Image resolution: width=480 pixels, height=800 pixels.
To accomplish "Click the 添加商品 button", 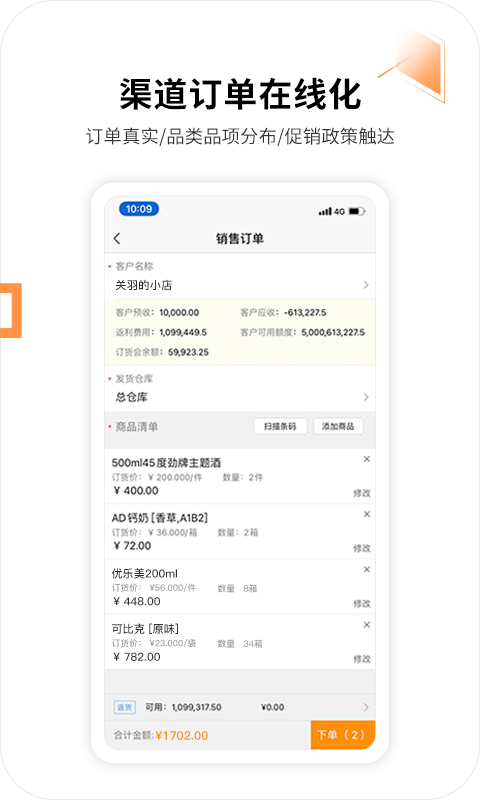I will tap(338, 426).
